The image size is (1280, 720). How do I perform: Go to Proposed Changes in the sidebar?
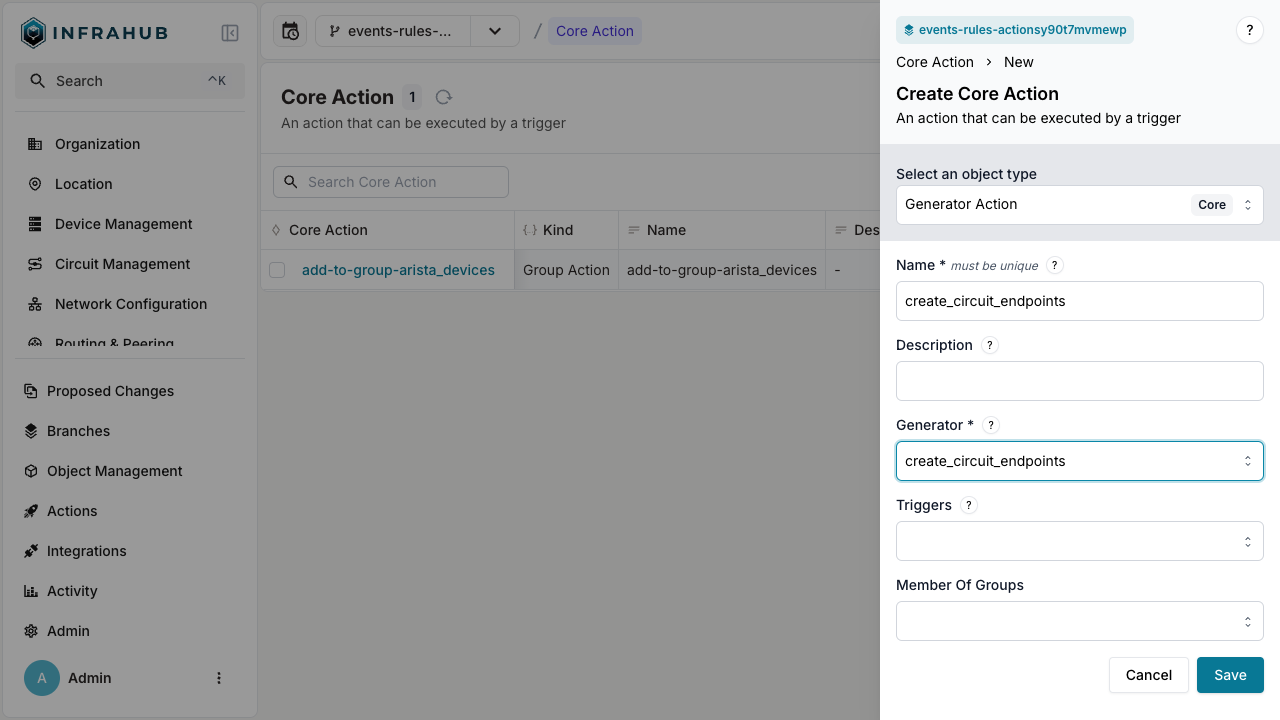(110, 391)
